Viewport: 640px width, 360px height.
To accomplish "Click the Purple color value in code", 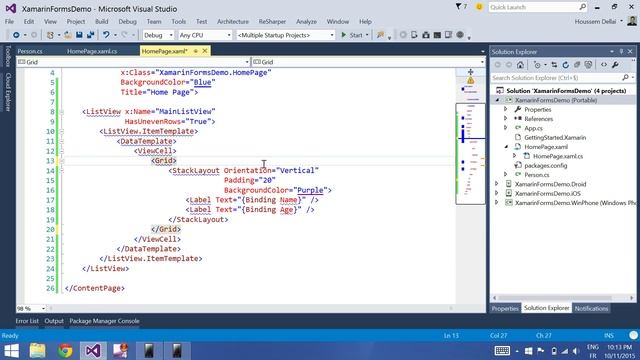I will click(x=310, y=190).
